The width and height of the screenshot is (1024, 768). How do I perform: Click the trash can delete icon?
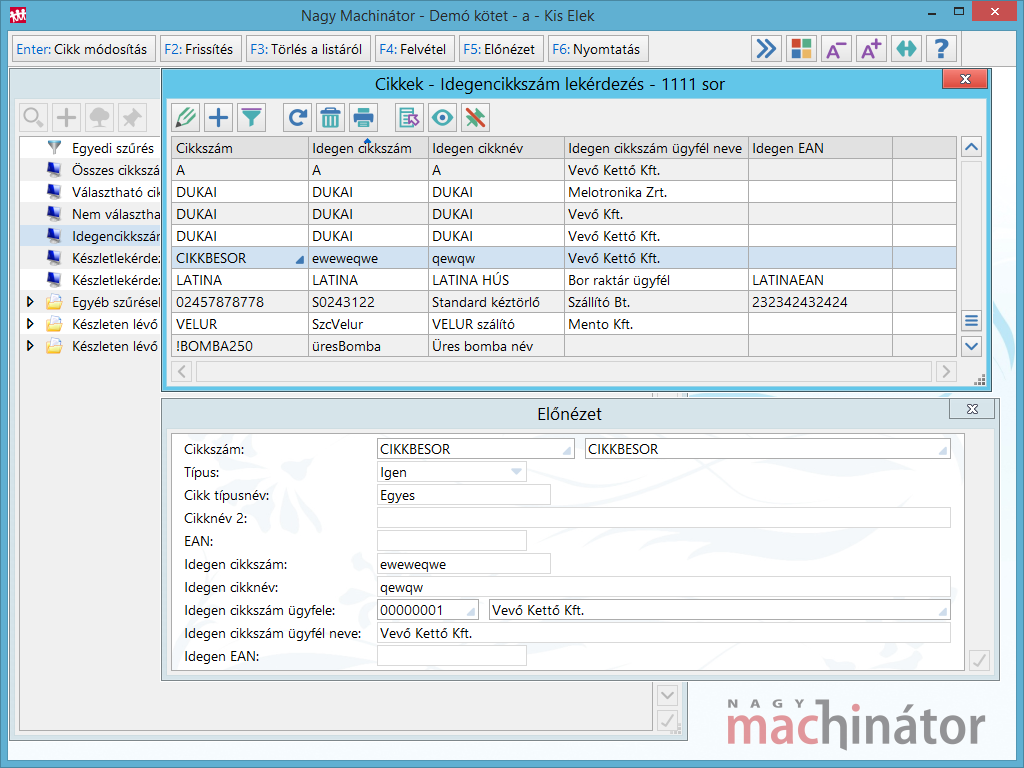click(x=330, y=118)
